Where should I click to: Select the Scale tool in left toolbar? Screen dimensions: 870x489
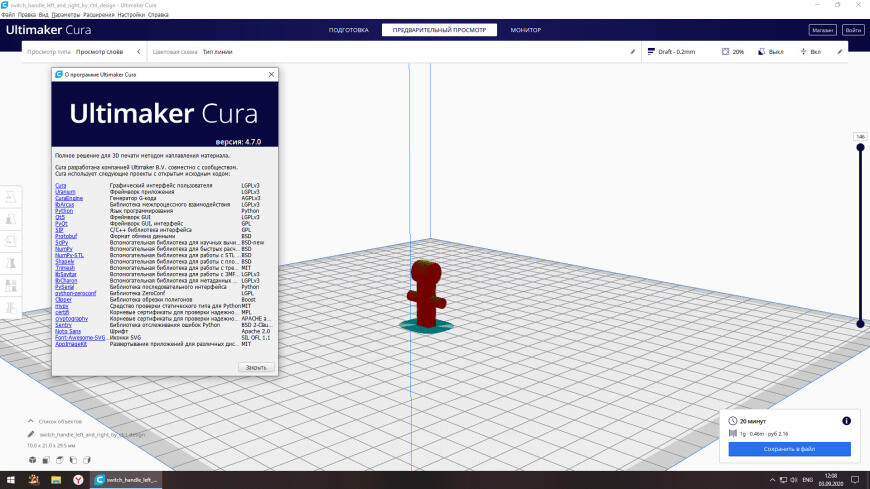pos(11,219)
